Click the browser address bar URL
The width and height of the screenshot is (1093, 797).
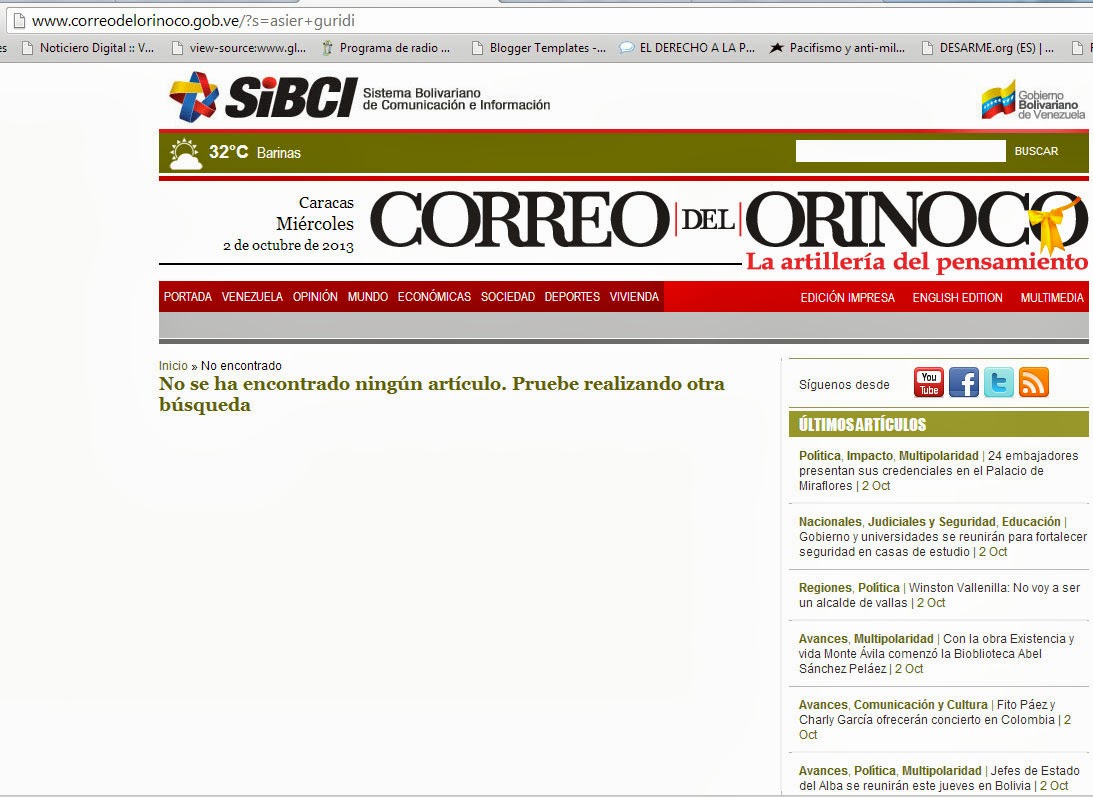(x=193, y=21)
